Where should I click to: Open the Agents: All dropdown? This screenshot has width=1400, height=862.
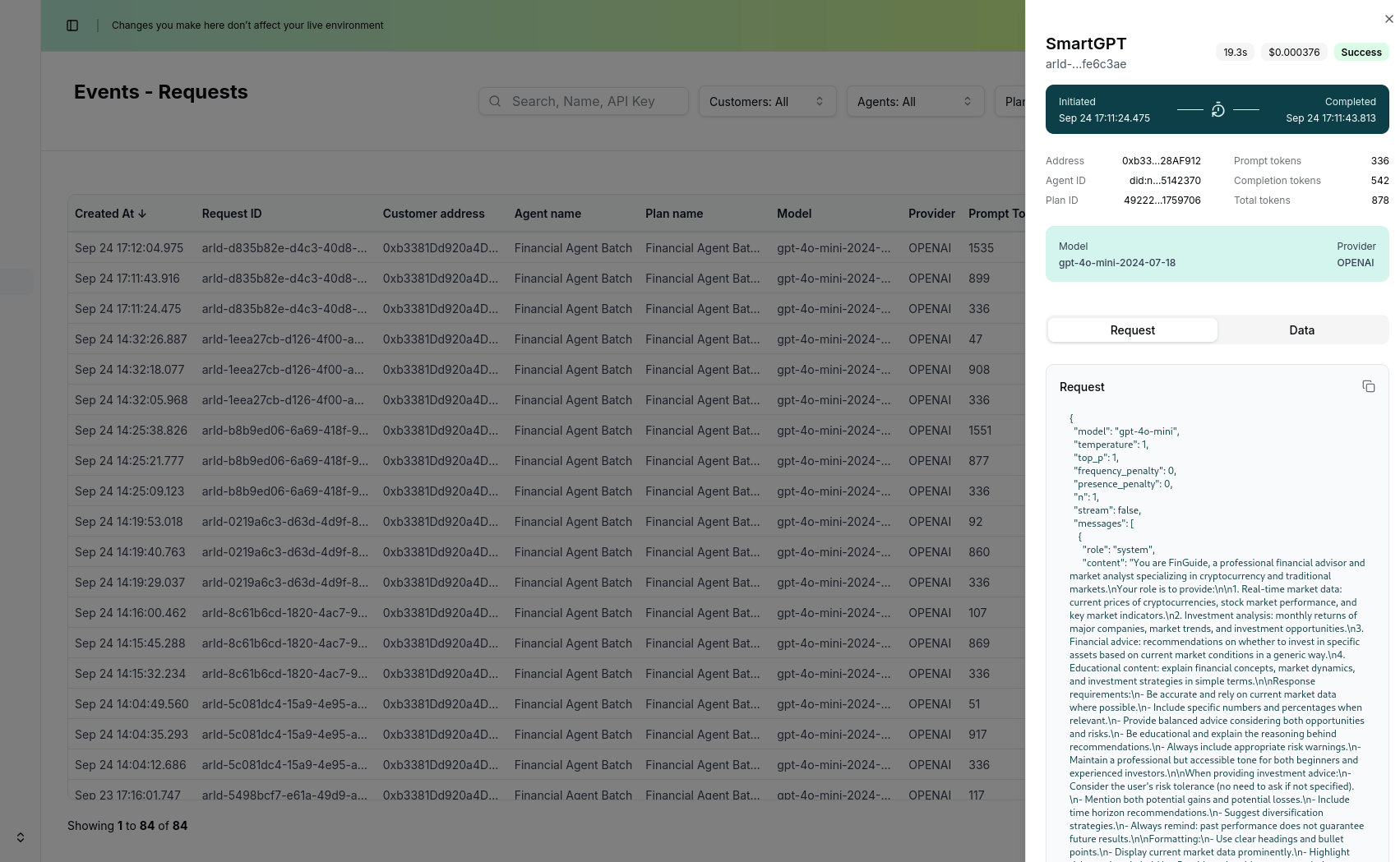click(x=915, y=102)
